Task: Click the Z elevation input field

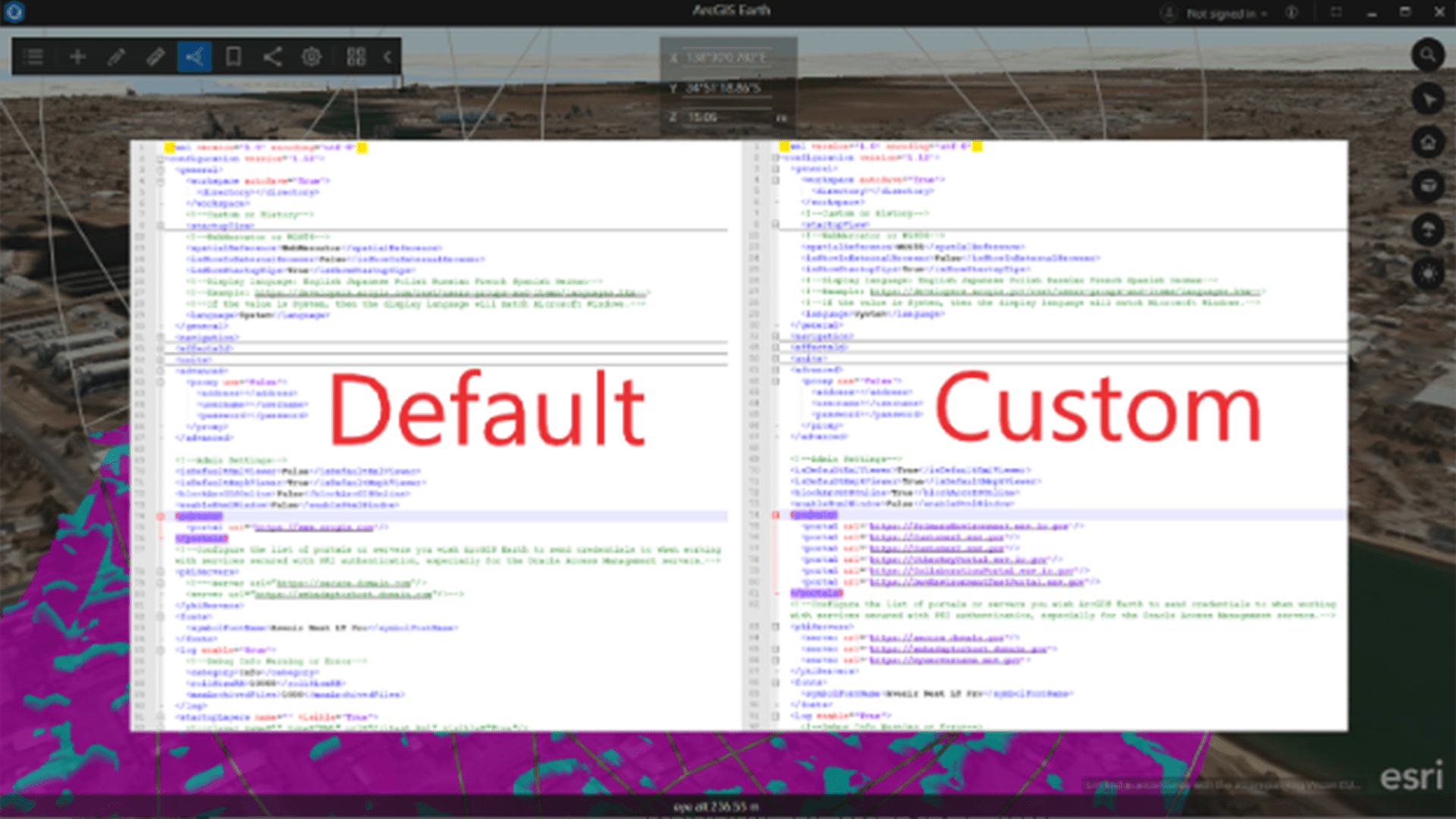Action: coord(728,118)
